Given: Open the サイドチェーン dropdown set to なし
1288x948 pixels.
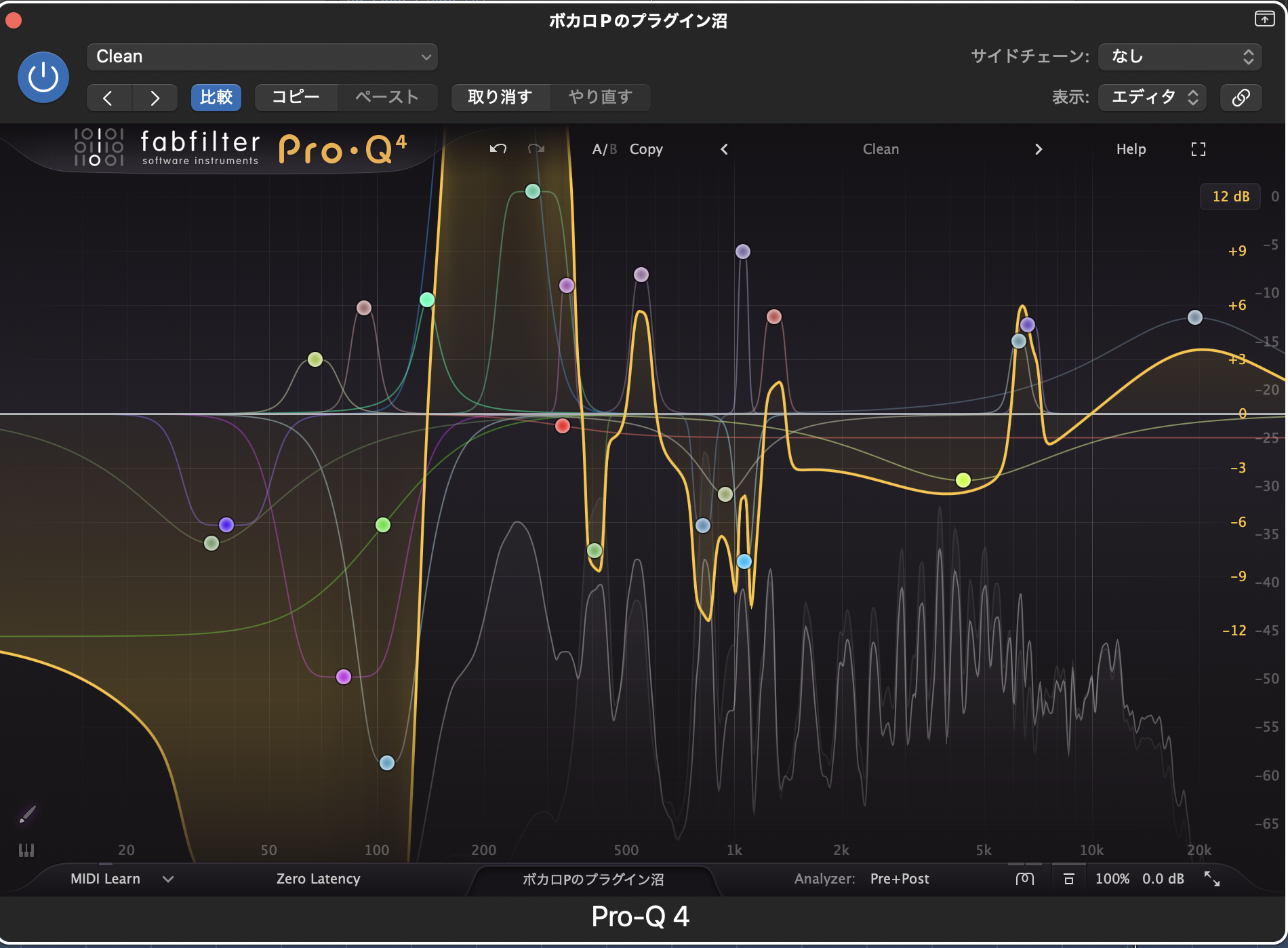Looking at the screenshot, I should coord(1180,57).
